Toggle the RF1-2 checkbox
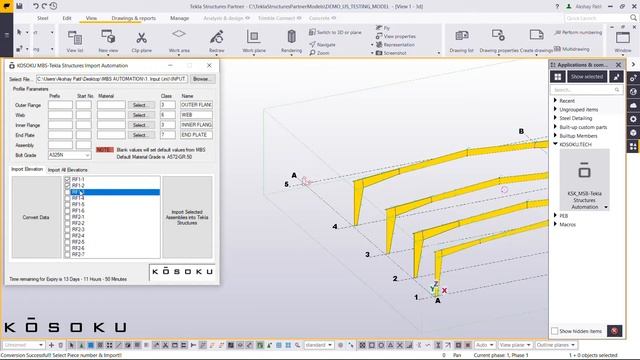The height and width of the screenshot is (360, 640). (x=67, y=185)
